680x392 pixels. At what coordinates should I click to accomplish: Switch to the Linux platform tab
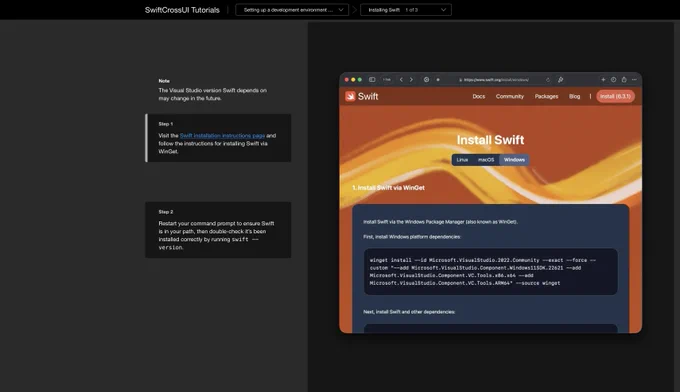(x=462, y=160)
